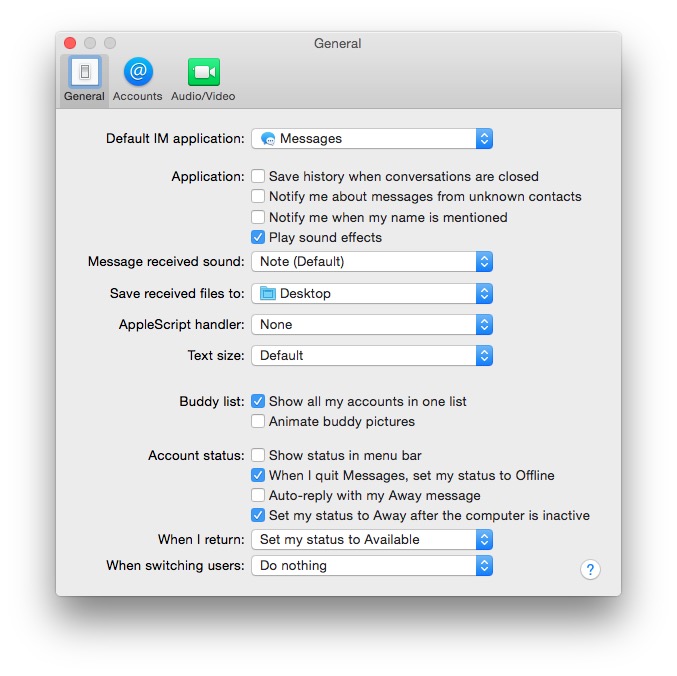Enable Animate buddy pictures

pos(258,421)
